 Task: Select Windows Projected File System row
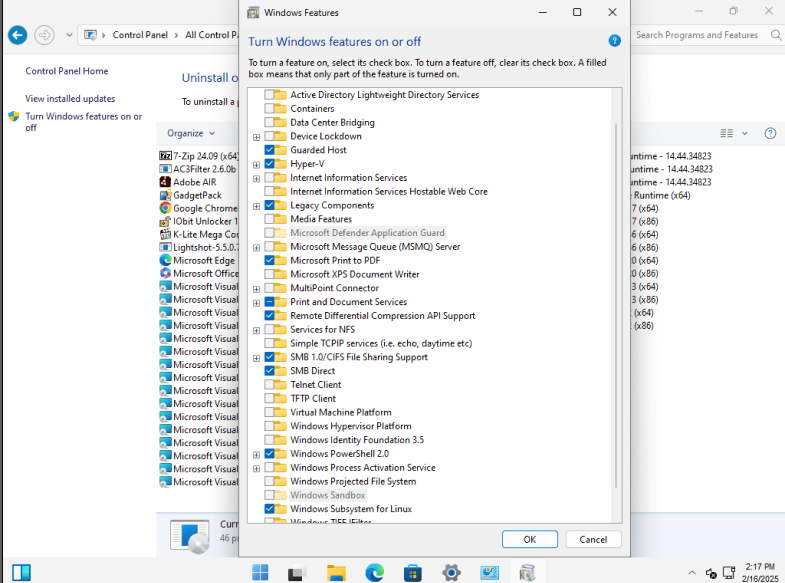[353, 481]
